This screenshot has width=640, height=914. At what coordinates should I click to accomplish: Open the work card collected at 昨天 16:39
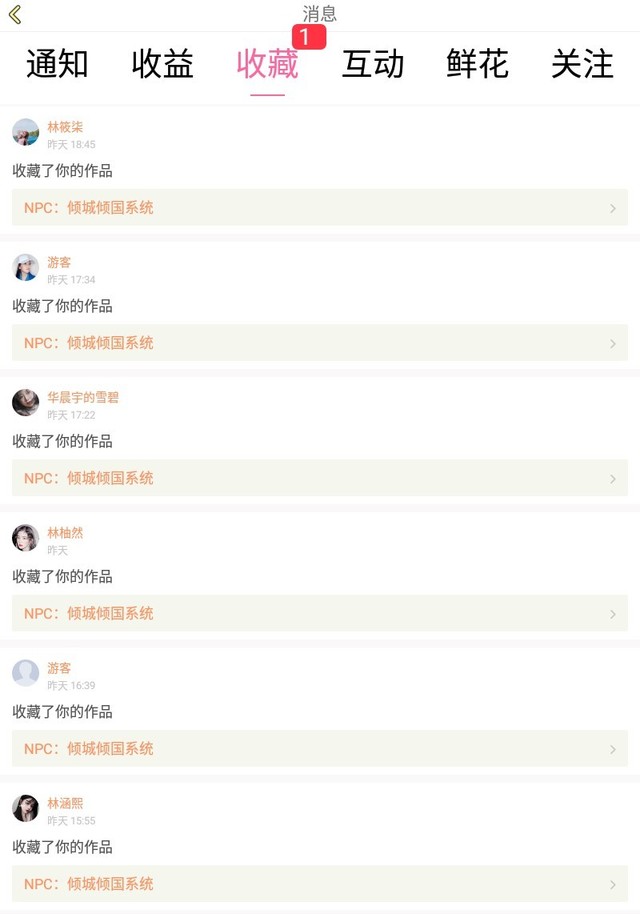click(x=320, y=749)
